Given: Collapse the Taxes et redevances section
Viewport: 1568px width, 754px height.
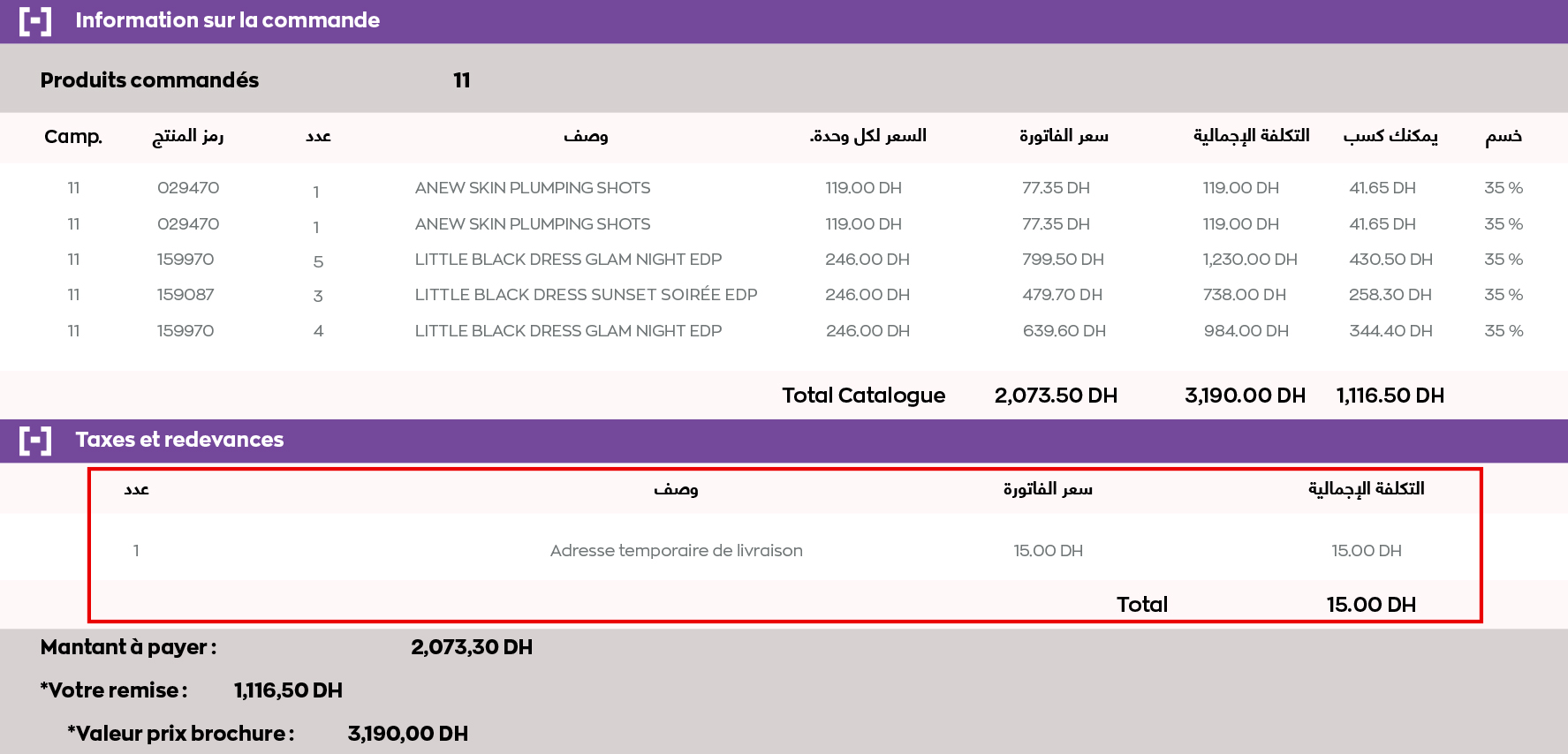Looking at the screenshot, I should [x=35, y=440].
